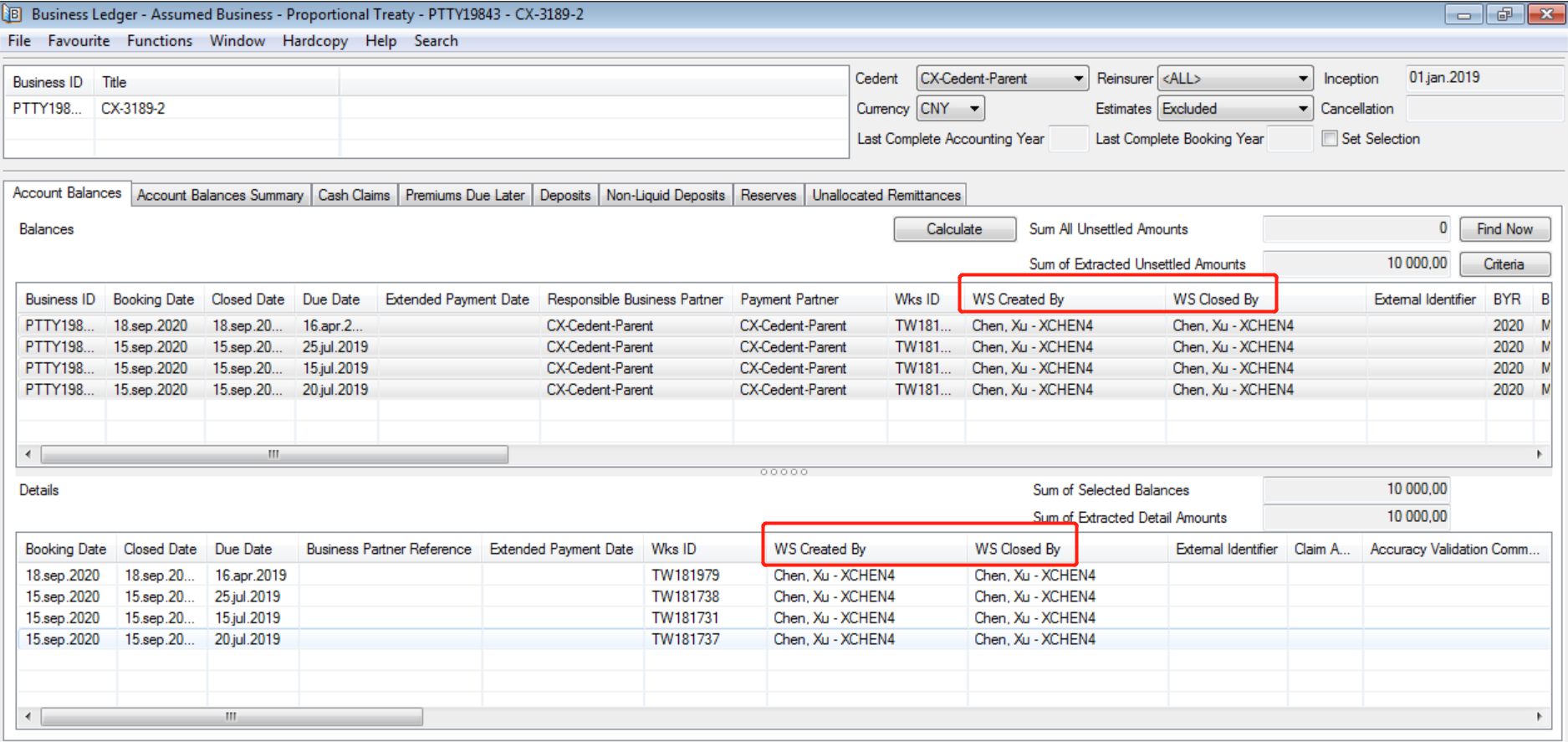Tick the Set Selection checkbox
The height and width of the screenshot is (742, 1568).
(x=1330, y=139)
